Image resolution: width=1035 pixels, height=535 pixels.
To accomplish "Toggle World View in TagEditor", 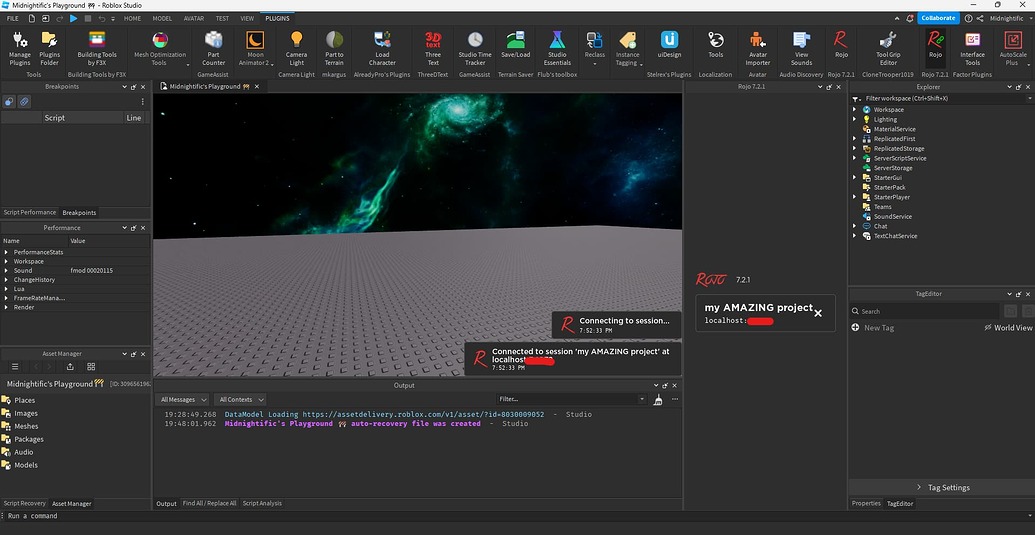I will coord(1008,327).
